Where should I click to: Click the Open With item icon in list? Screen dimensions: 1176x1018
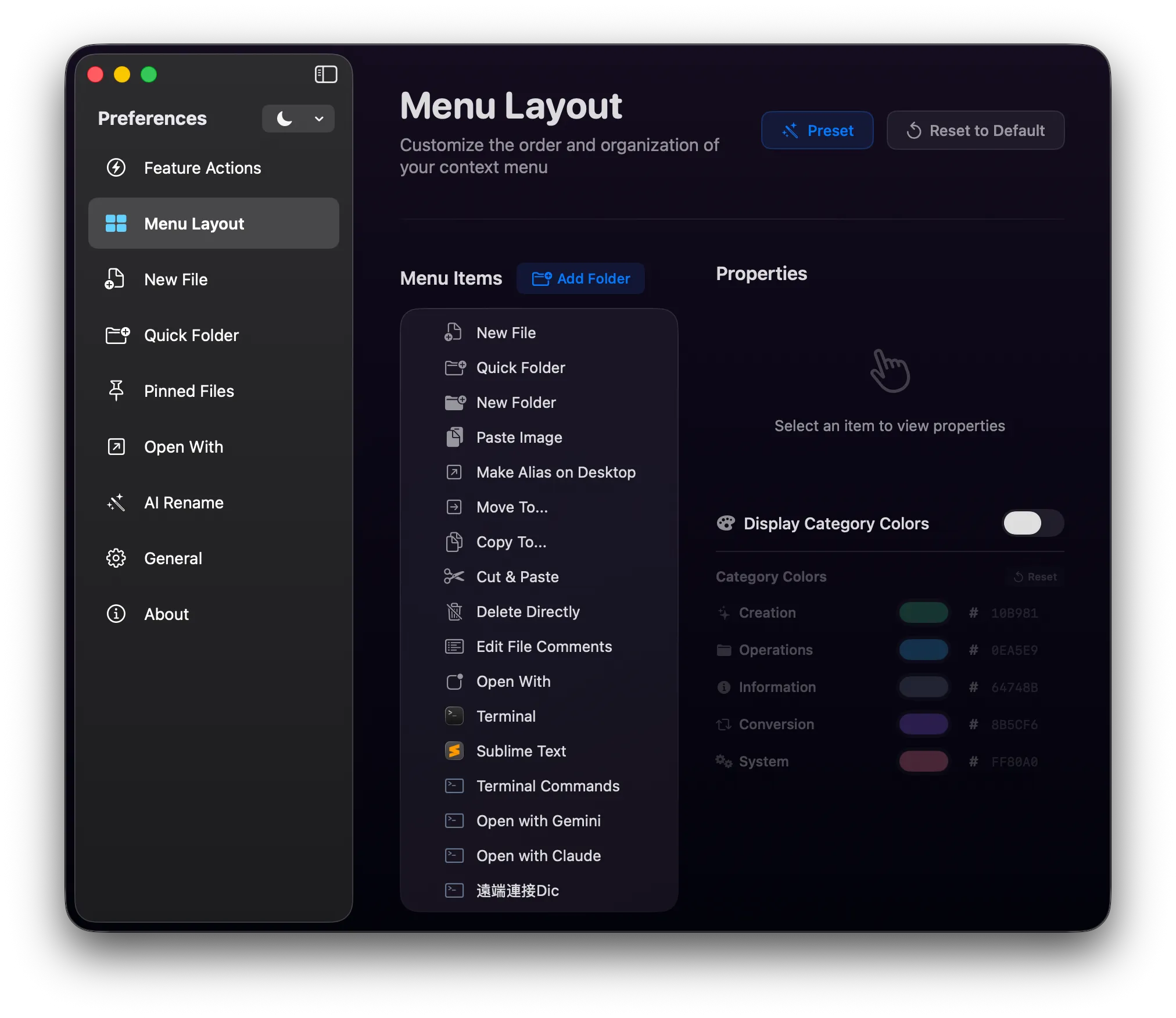454,681
